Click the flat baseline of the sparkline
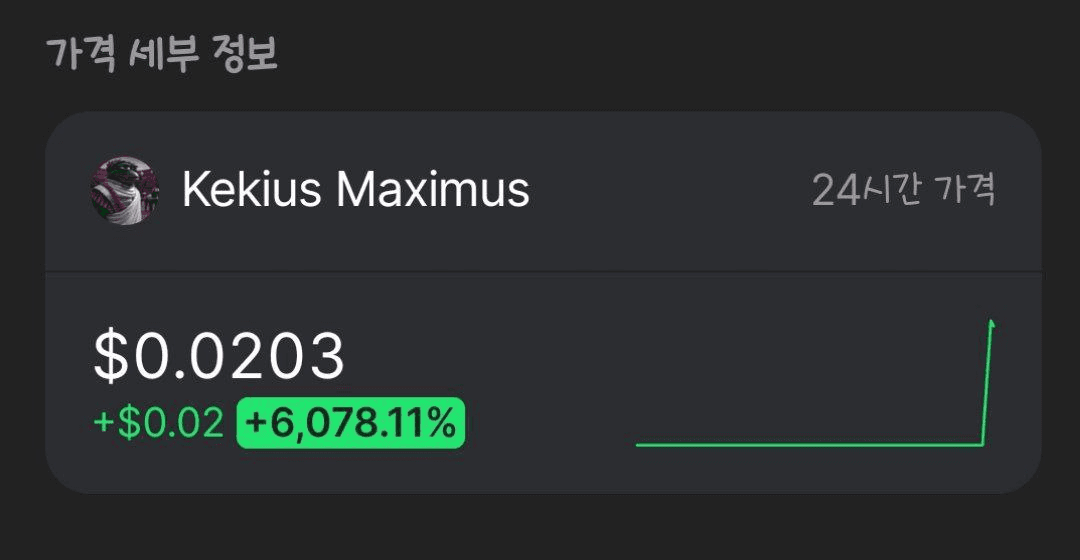 (x=800, y=444)
